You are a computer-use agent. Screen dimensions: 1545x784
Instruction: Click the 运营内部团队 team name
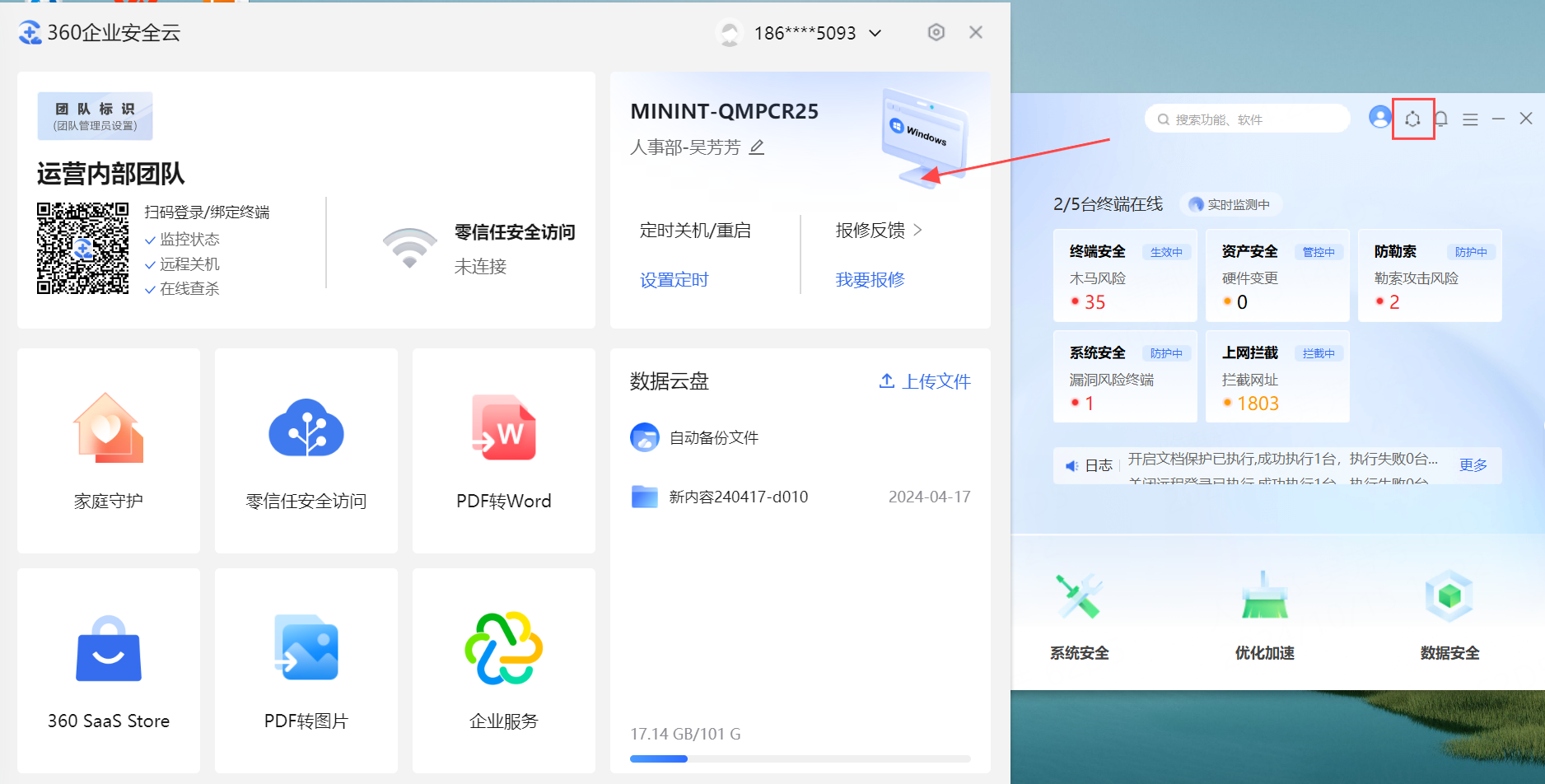point(110,174)
